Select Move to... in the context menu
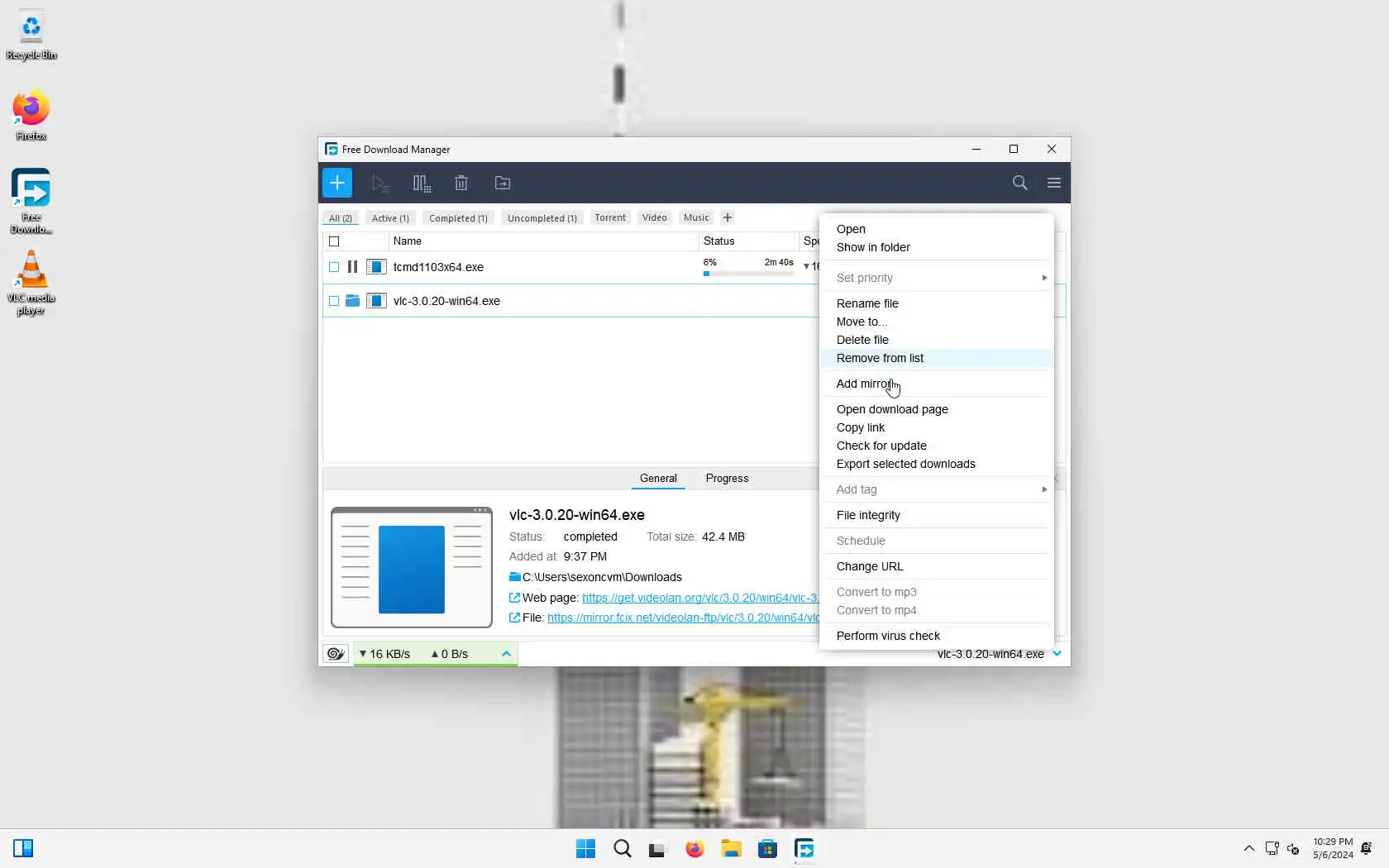The image size is (1389, 868). tap(937, 322)
